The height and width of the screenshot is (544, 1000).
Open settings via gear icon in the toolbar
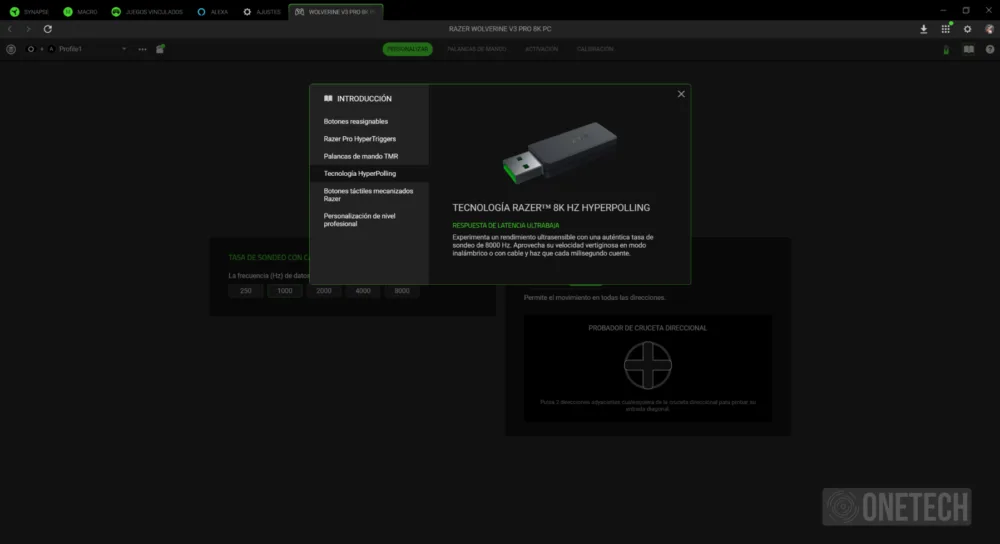(967, 29)
